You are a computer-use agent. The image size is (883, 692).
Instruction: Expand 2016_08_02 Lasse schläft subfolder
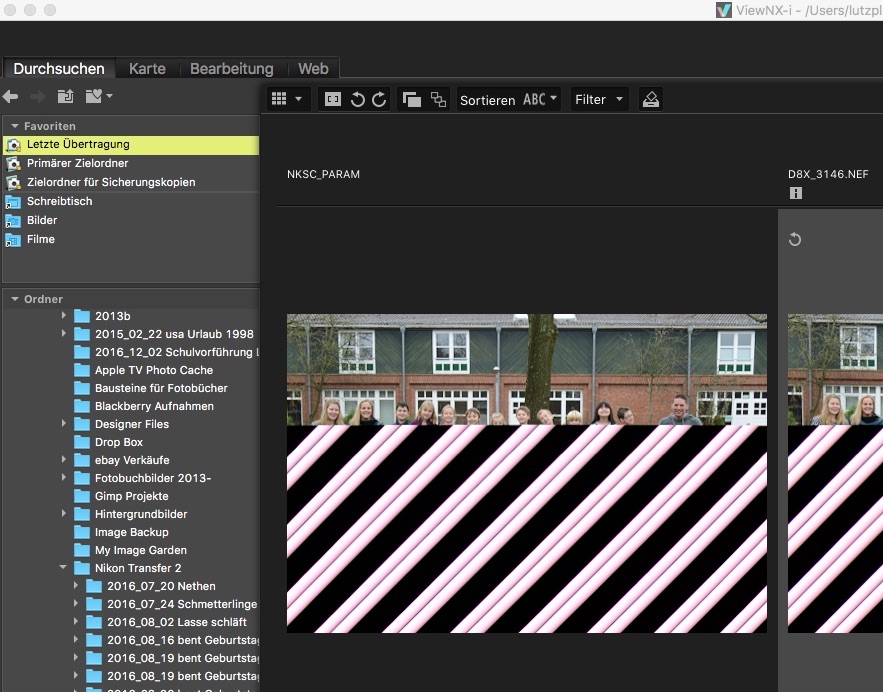click(76, 622)
